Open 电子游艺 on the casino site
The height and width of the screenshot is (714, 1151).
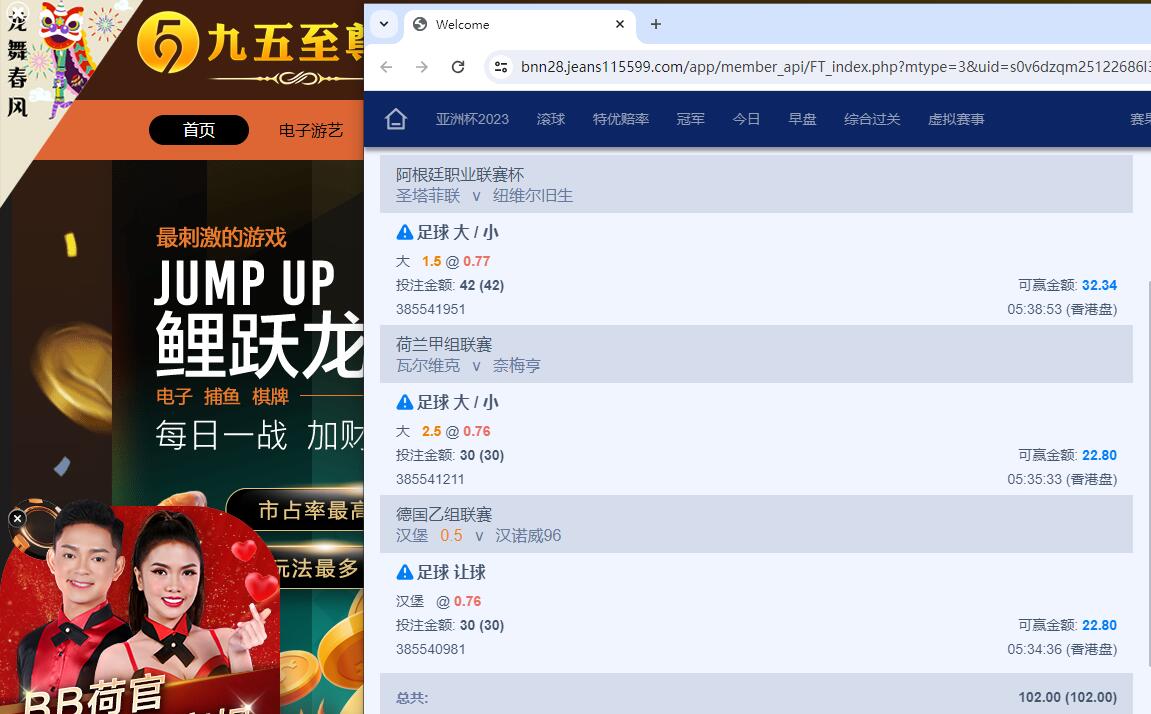311,131
